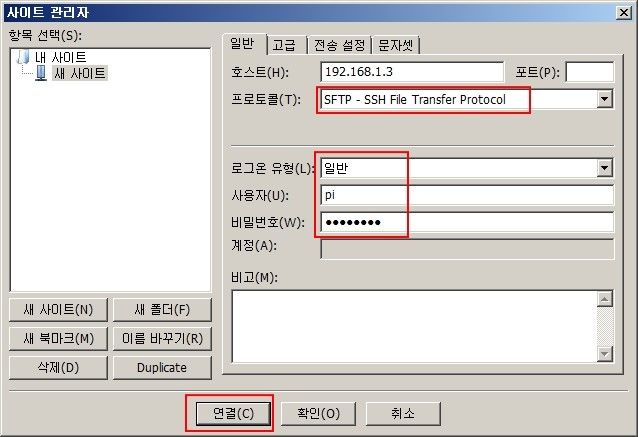This screenshot has height=437, width=638.
Task: Click the 삭제(D) button
Action: coord(58,368)
